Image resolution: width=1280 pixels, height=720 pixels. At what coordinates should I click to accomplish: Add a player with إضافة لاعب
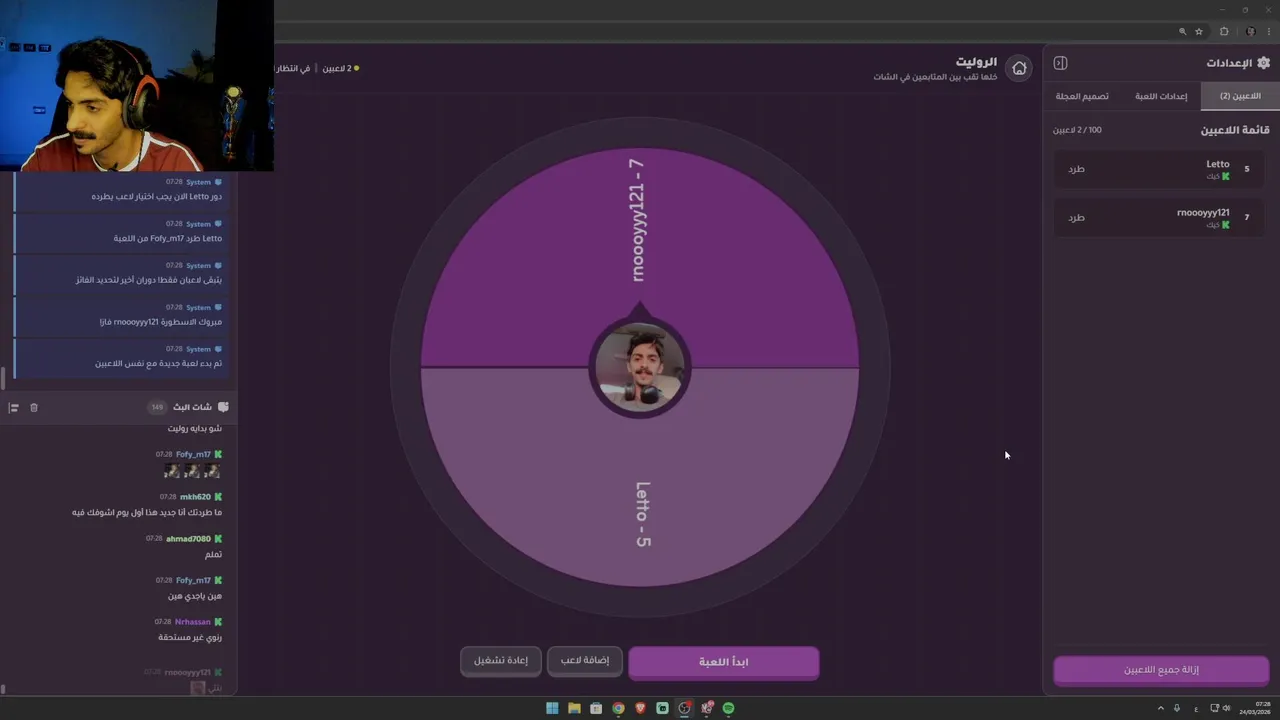tap(585, 661)
